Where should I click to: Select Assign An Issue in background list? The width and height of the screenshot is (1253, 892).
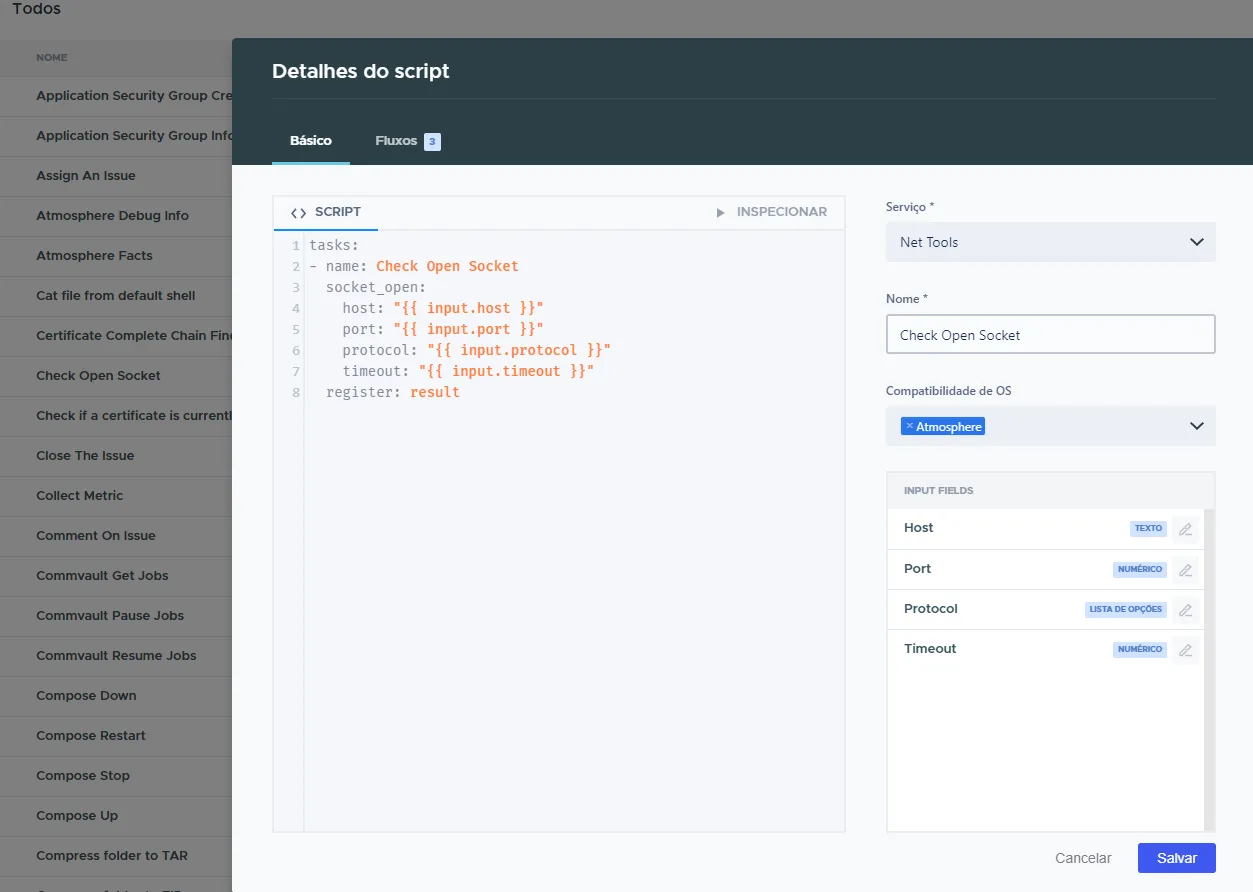(x=116, y=176)
